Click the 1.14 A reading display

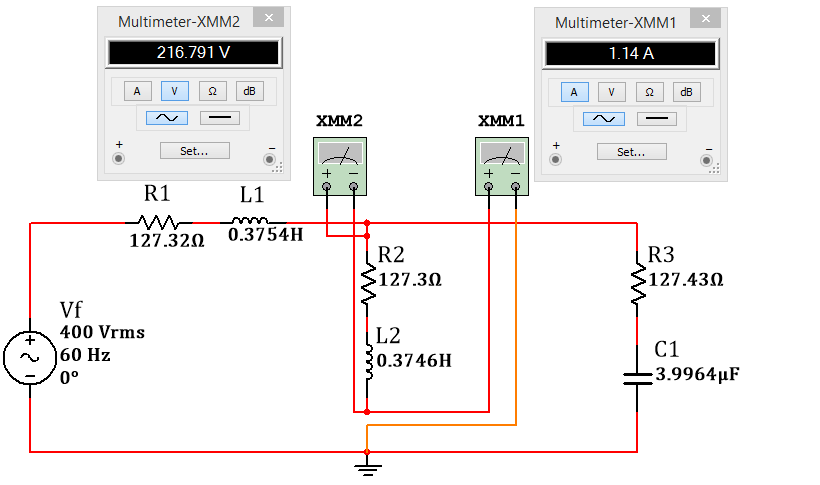631,53
